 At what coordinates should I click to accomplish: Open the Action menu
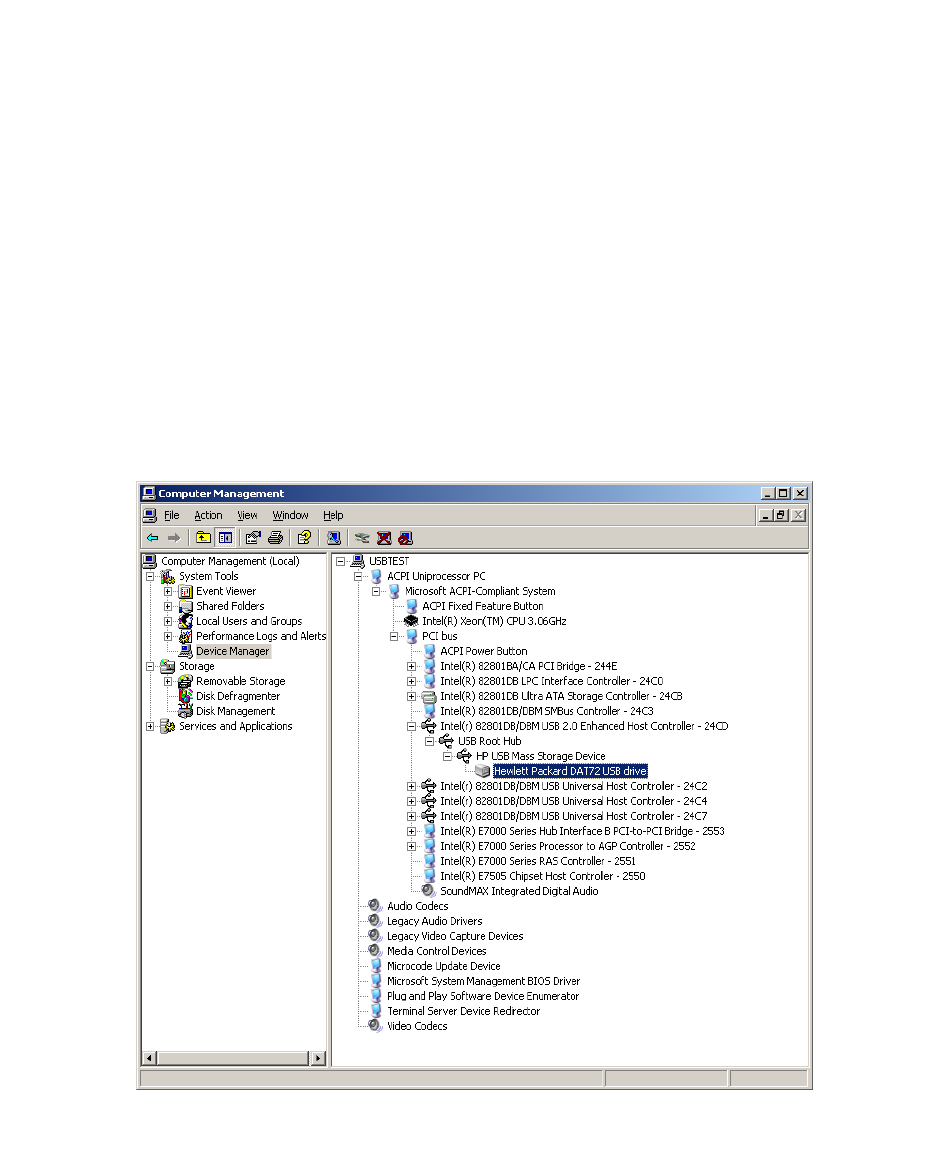208,515
